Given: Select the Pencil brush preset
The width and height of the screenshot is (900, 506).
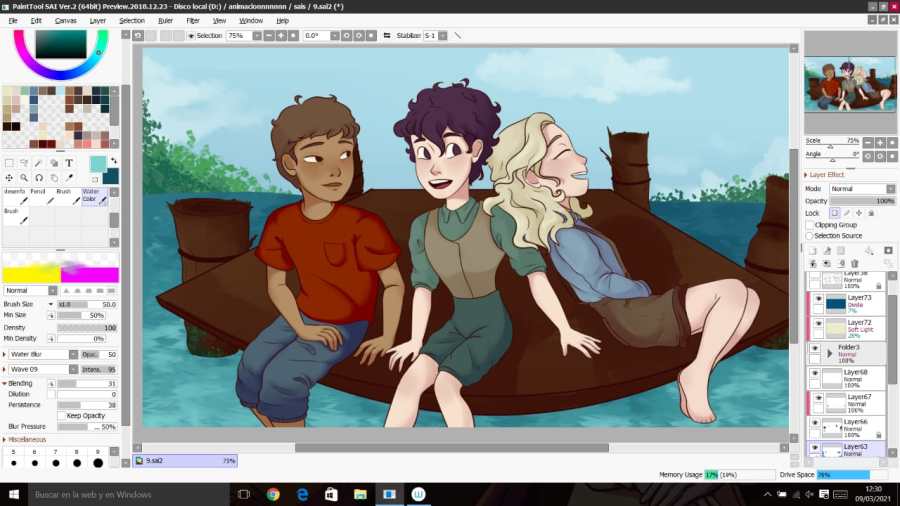Looking at the screenshot, I should [x=42, y=196].
